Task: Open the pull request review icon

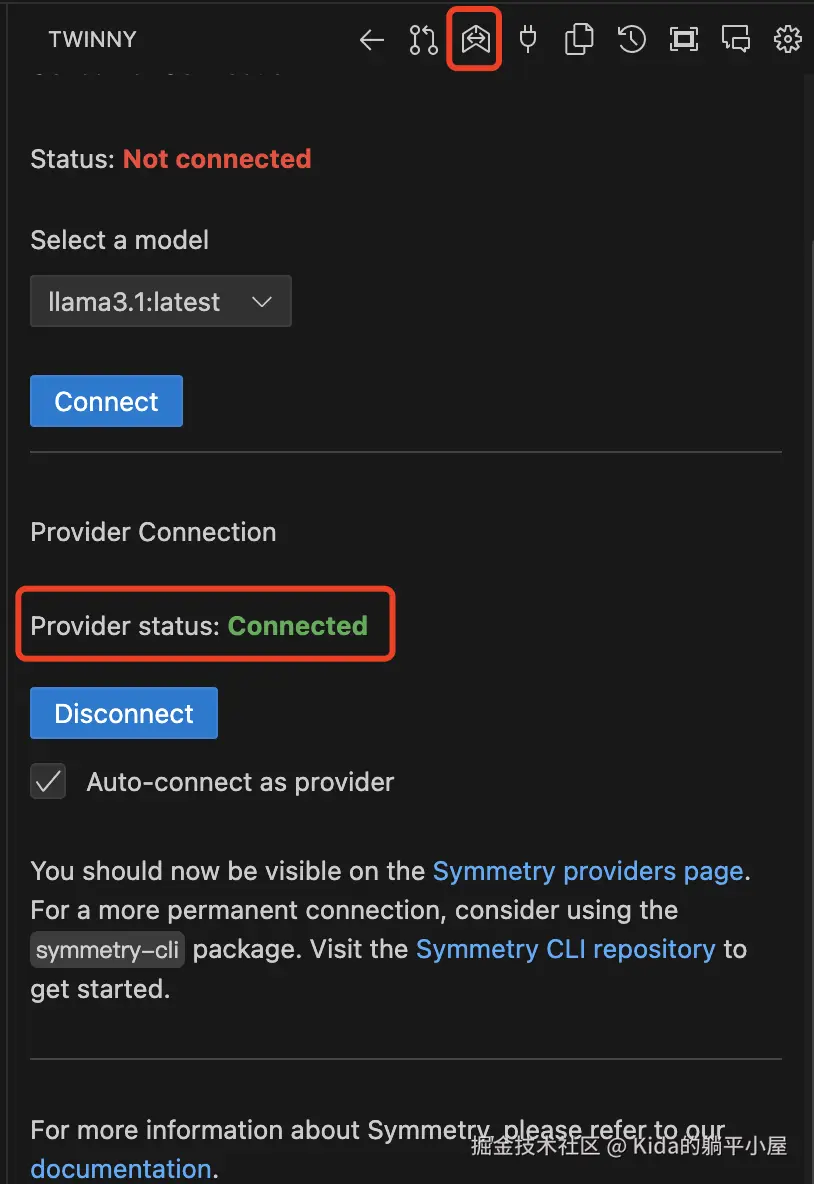Action: (x=423, y=40)
